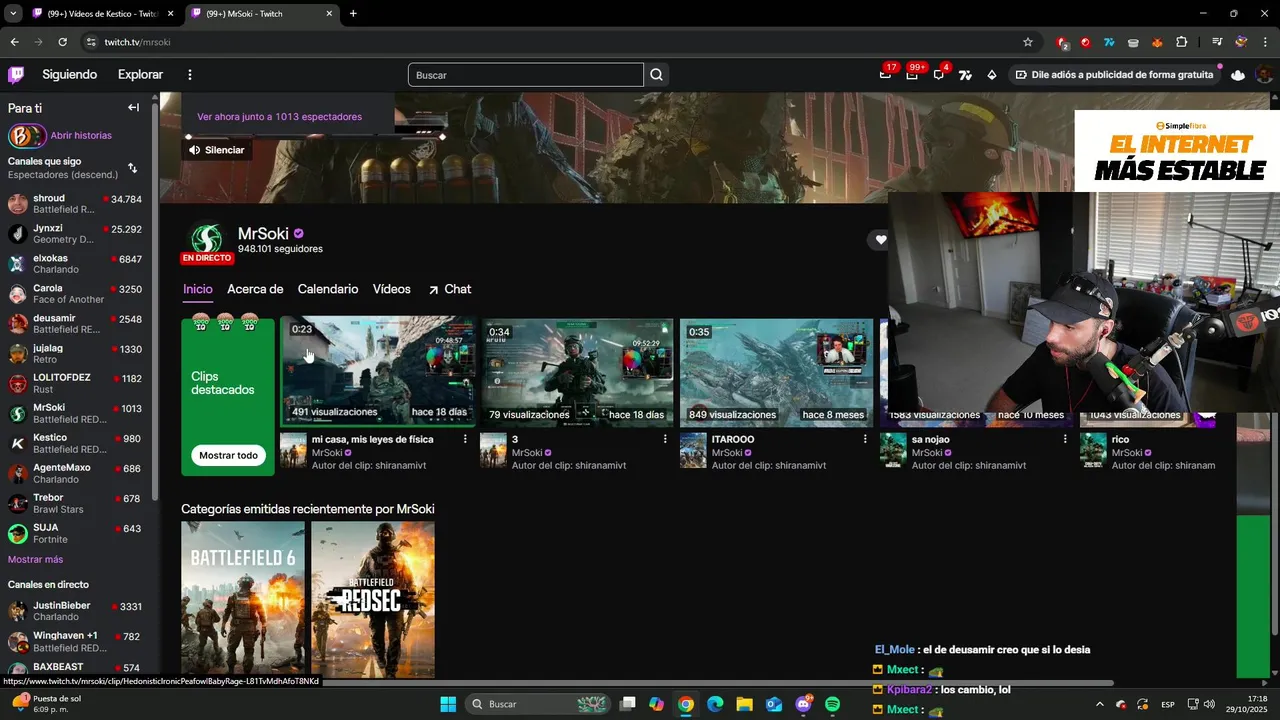Open JustinBieber channel in sidebar

pos(76,611)
